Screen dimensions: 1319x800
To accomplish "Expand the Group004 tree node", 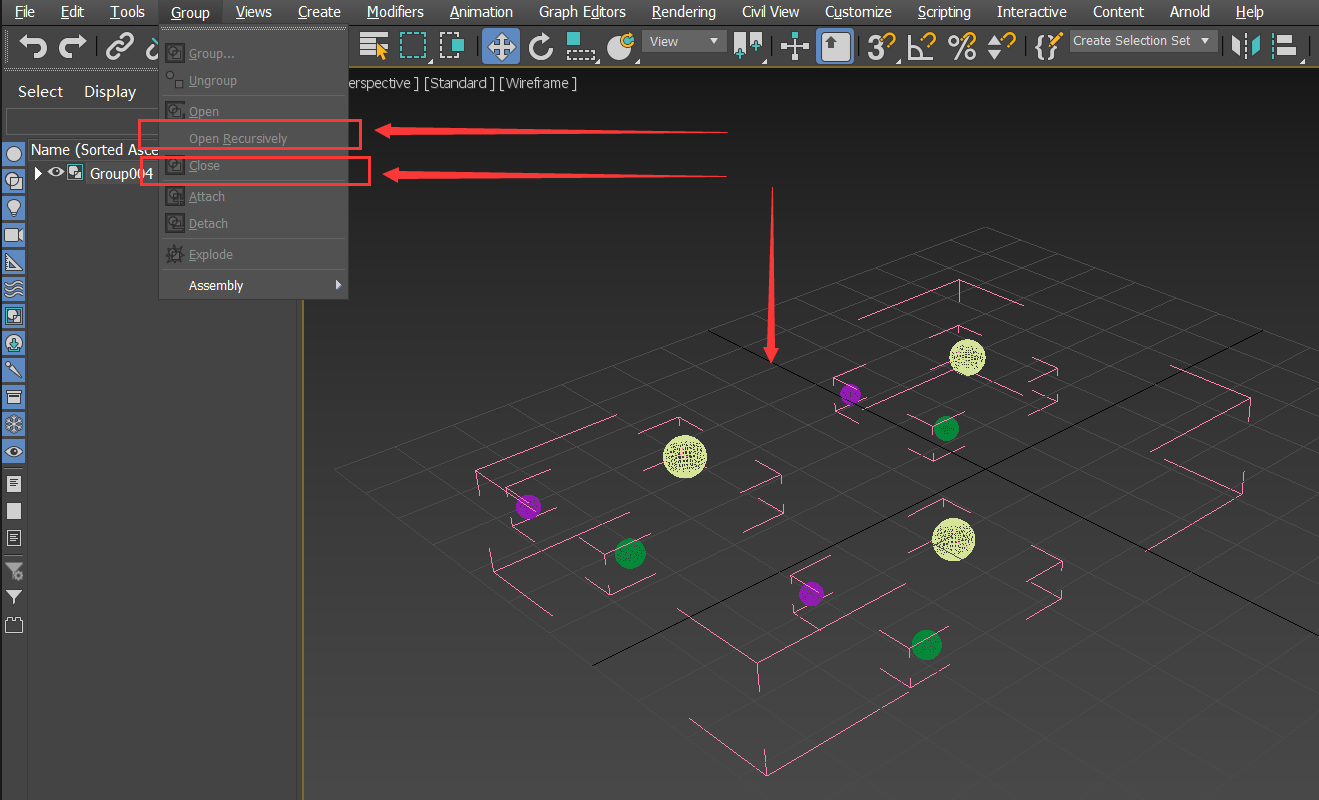I will click(x=39, y=173).
